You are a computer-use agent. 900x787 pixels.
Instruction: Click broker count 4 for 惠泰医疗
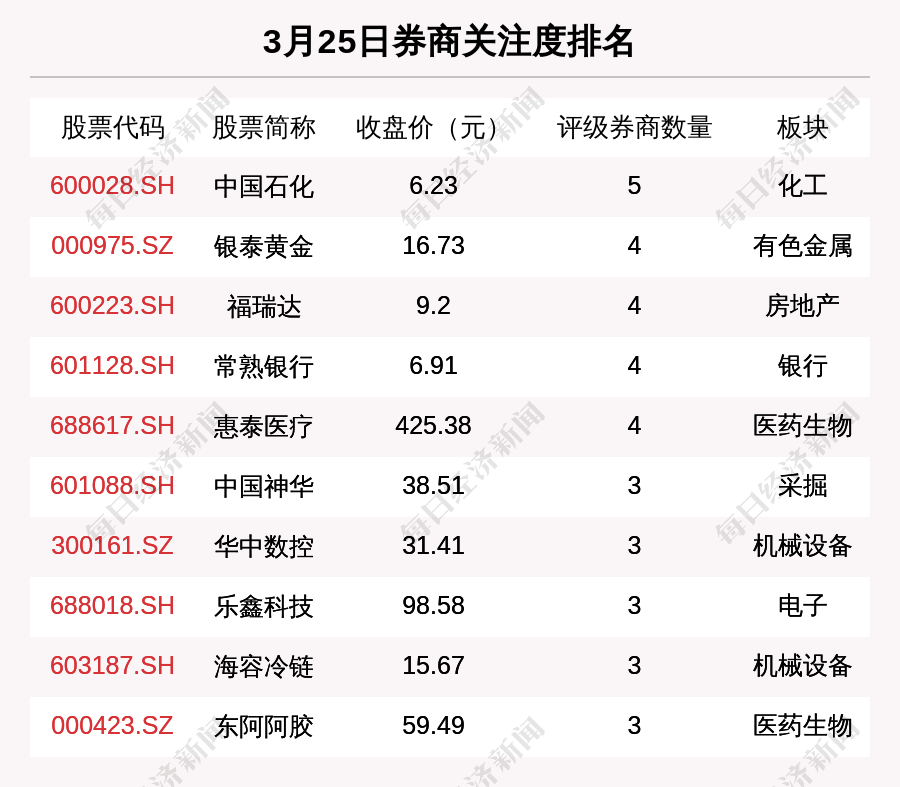pos(634,426)
